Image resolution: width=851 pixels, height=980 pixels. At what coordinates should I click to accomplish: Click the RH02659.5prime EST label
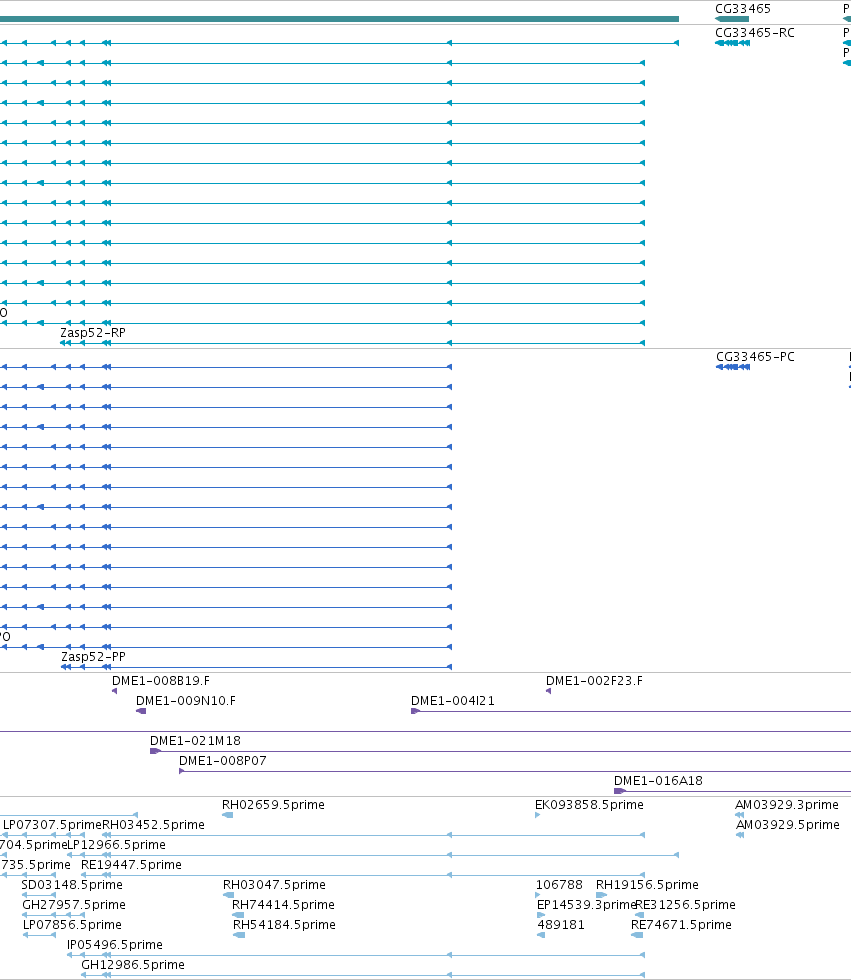click(274, 804)
